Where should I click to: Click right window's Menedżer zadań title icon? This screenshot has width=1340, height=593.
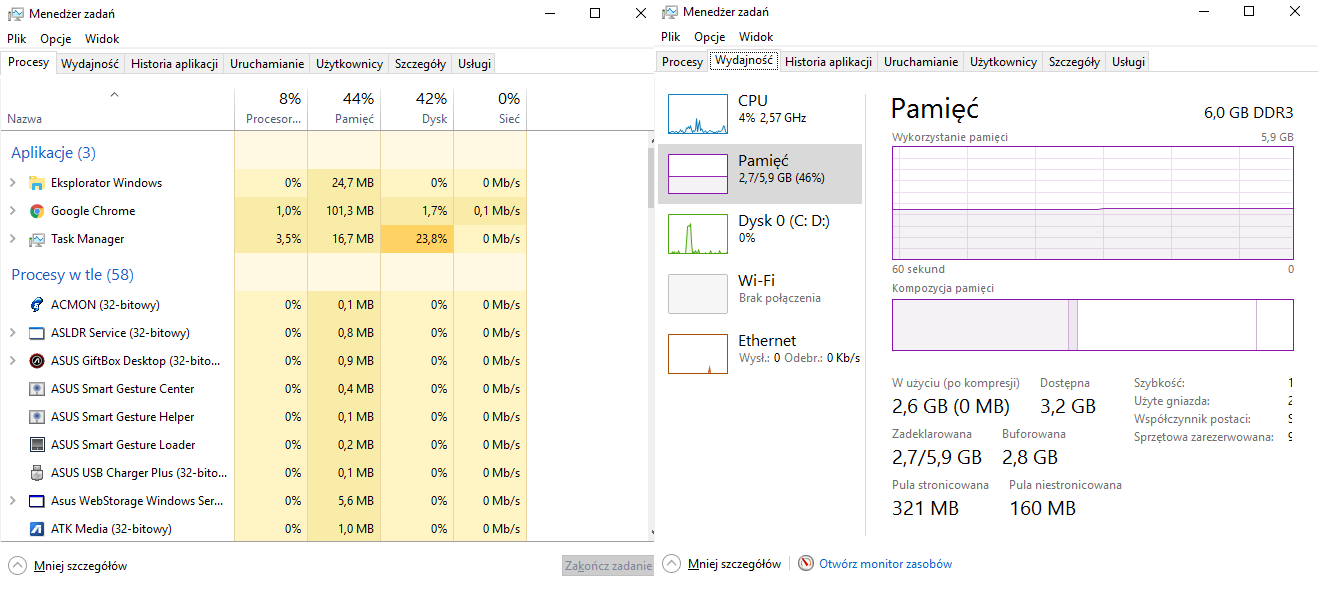click(669, 11)
